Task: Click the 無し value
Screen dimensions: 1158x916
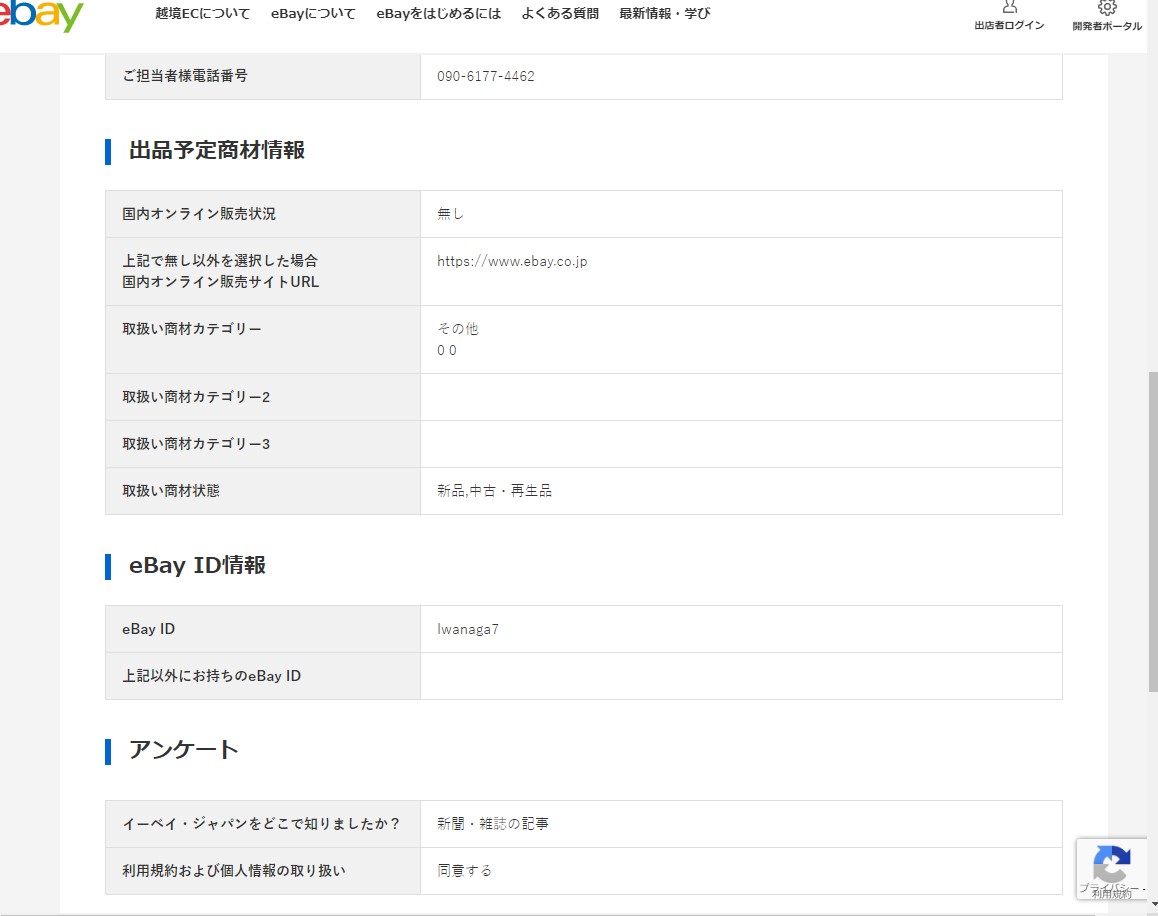Action: point(450,213)
